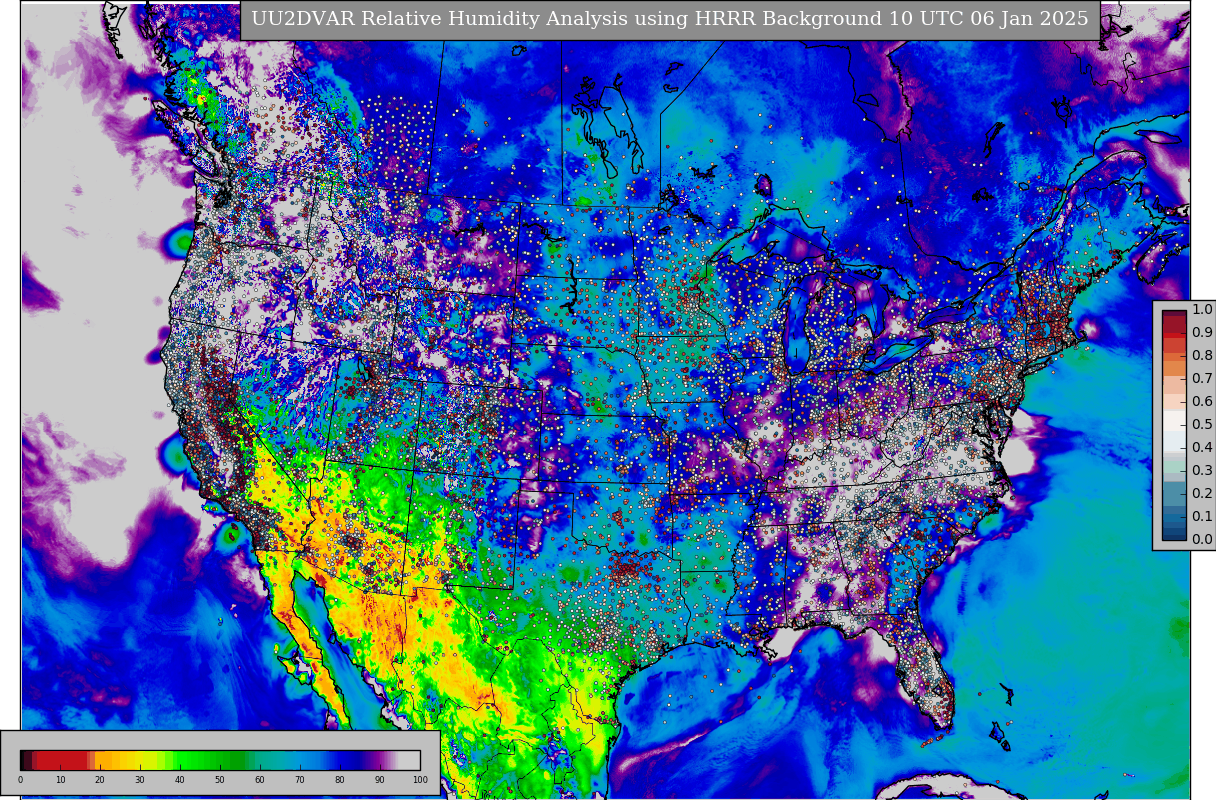Viewport: 1216px width, 800px height.
Task: Click the 100 tick label on humidity colorbar
Action: pos(420,780)
